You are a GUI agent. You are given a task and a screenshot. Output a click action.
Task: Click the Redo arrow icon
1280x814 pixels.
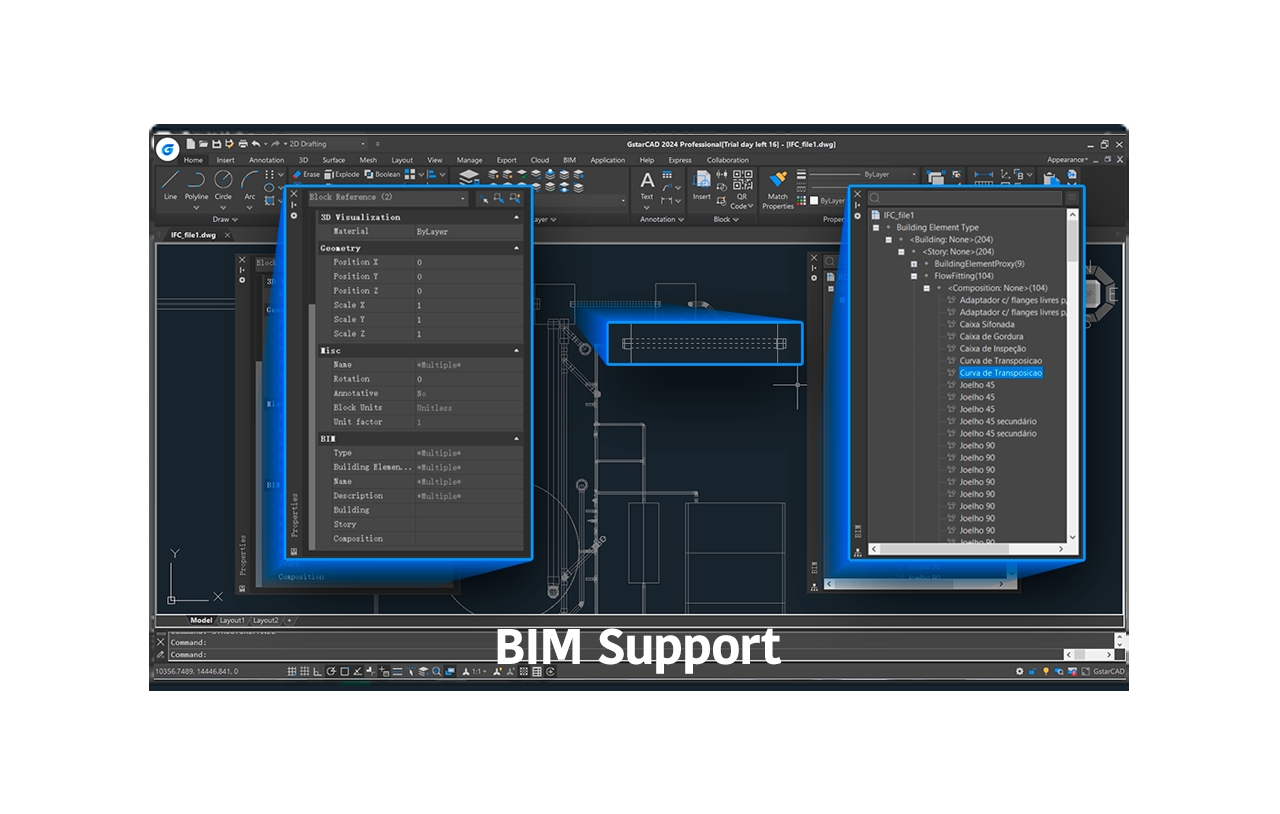(x=274, y=144)
